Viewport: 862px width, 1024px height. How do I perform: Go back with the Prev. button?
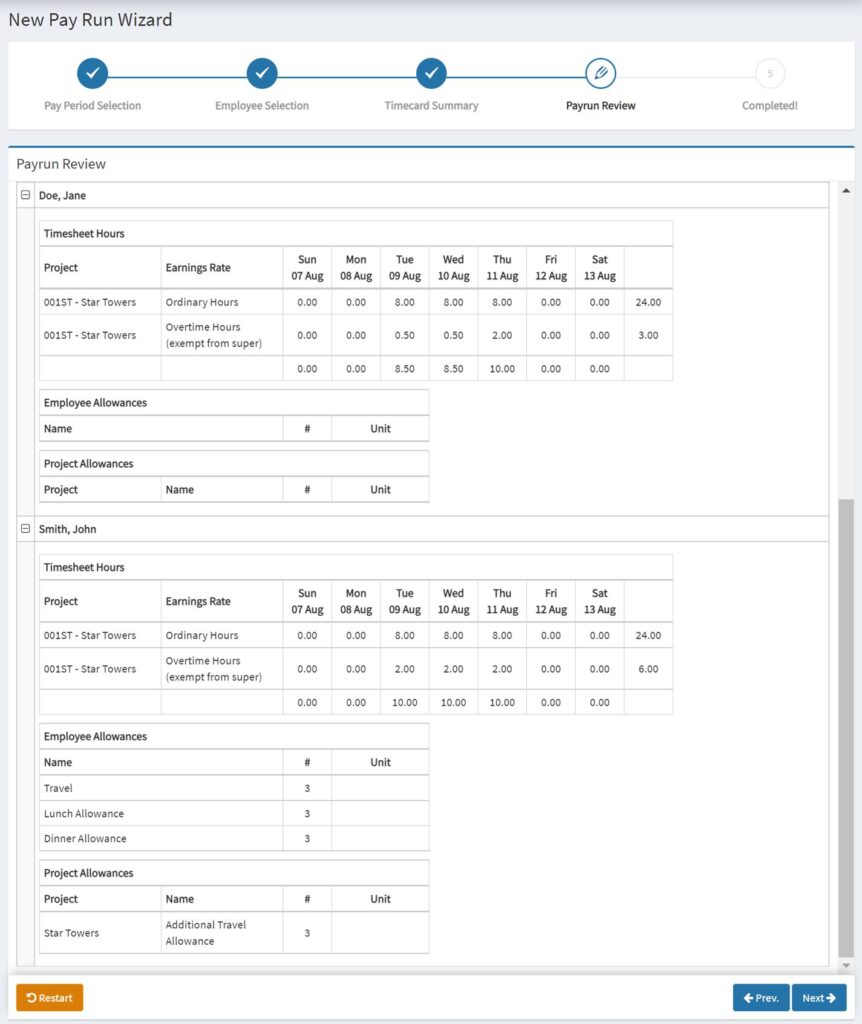click(x=760, y=998)
